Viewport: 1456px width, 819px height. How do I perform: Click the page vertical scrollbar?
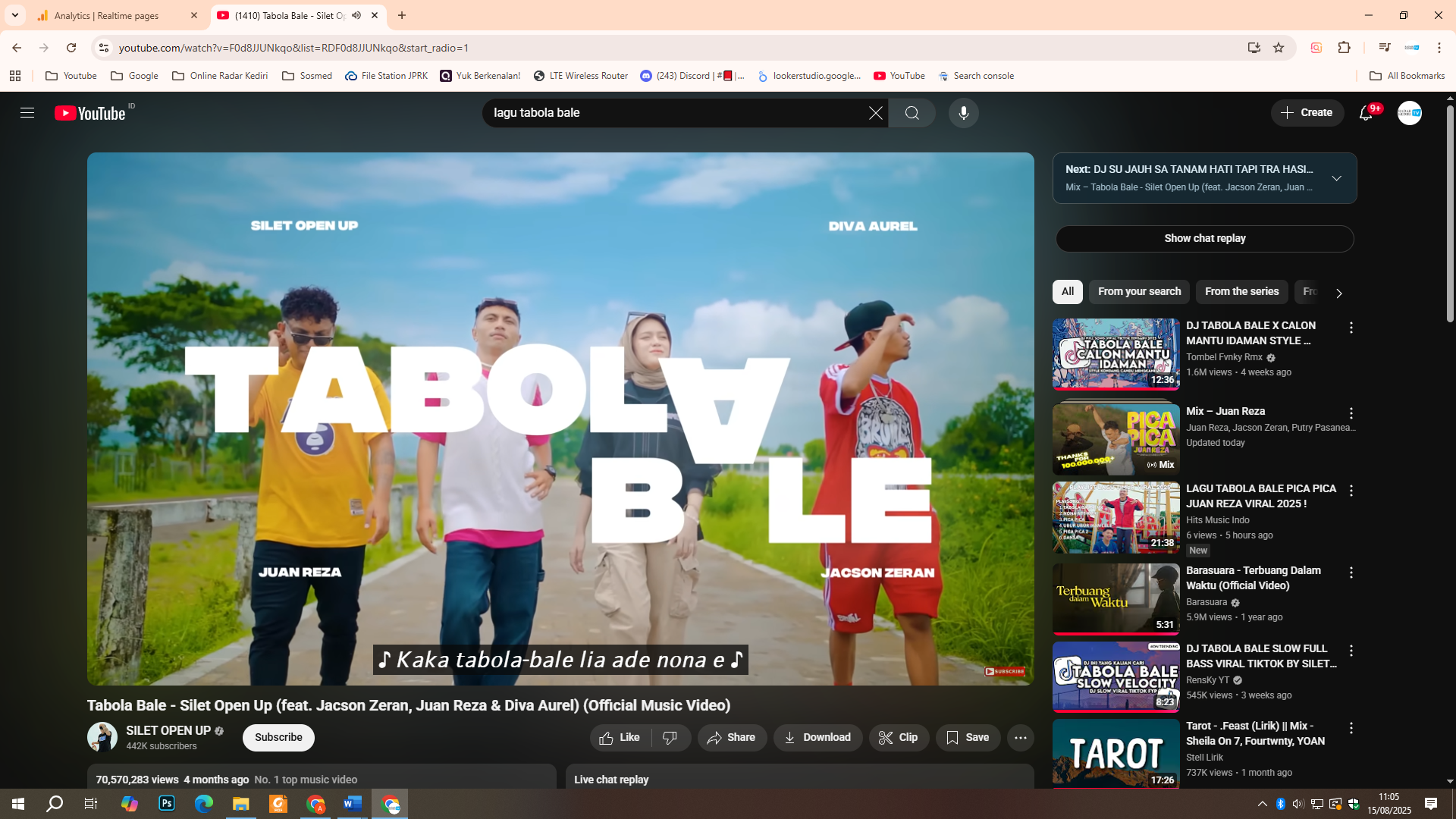(x=1450, y=214)
